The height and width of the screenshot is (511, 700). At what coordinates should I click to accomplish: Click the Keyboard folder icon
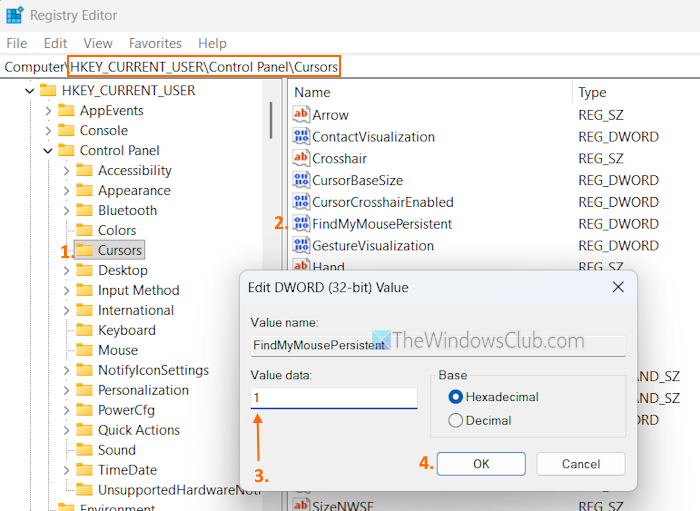[84, 330]
